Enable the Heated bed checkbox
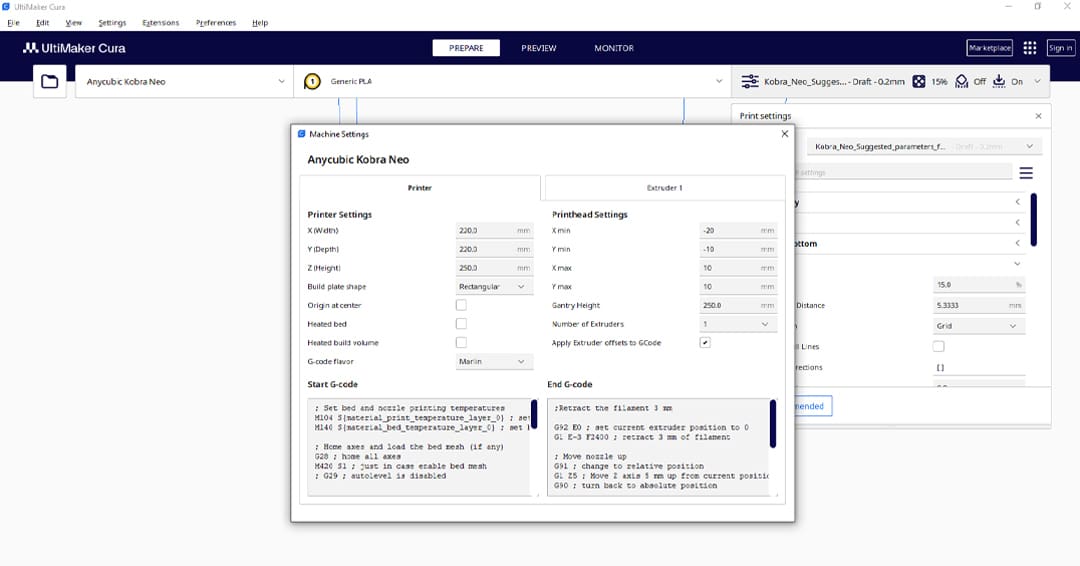 tap(461, 324)
